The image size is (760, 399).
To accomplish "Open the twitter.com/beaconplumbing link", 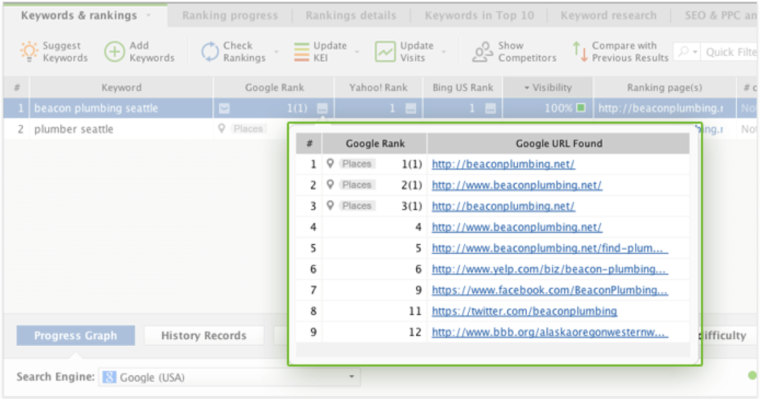I will pyautogui.click(x=524, y=311).
